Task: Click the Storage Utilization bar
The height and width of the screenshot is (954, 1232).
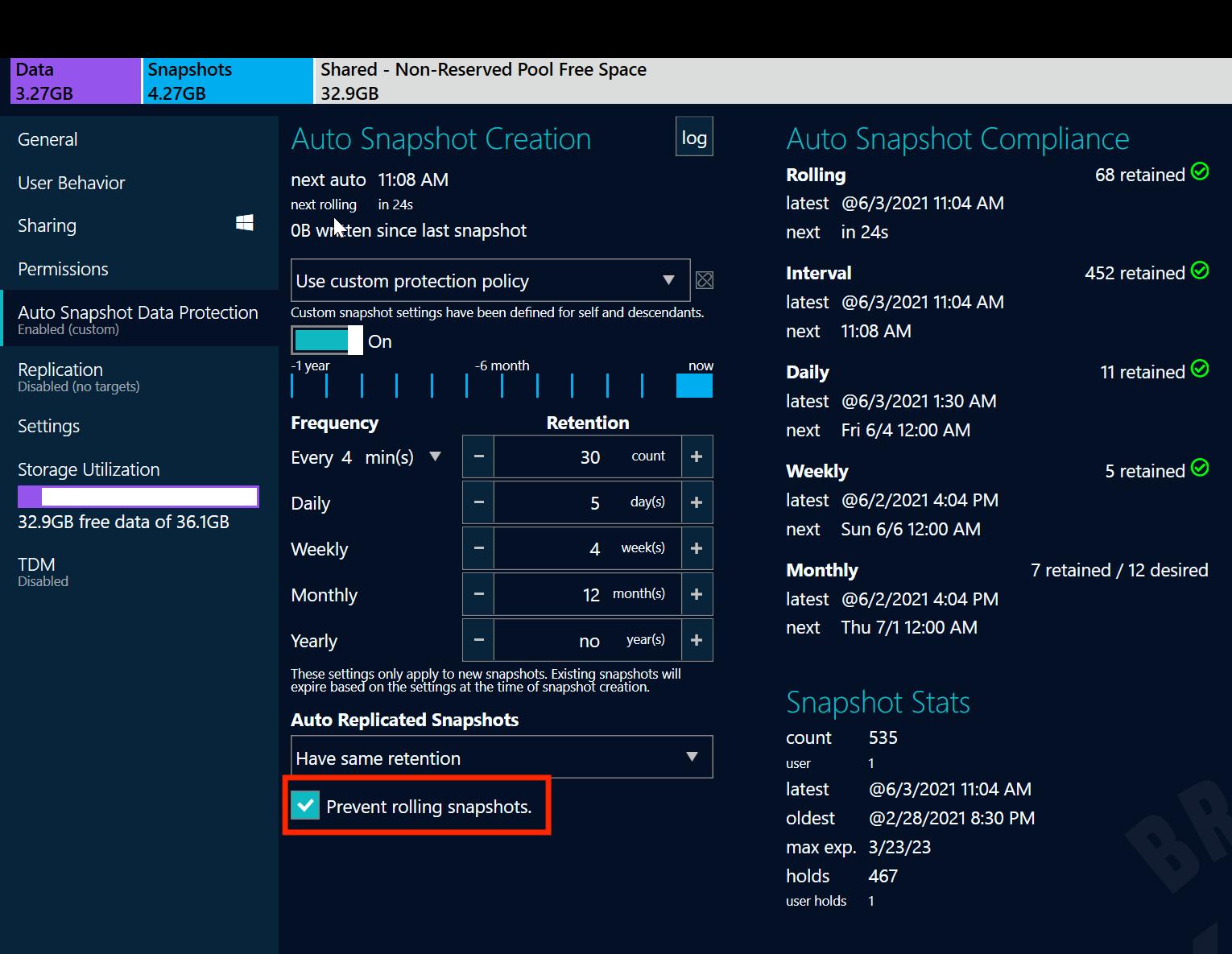Action: tap(138, 497)
